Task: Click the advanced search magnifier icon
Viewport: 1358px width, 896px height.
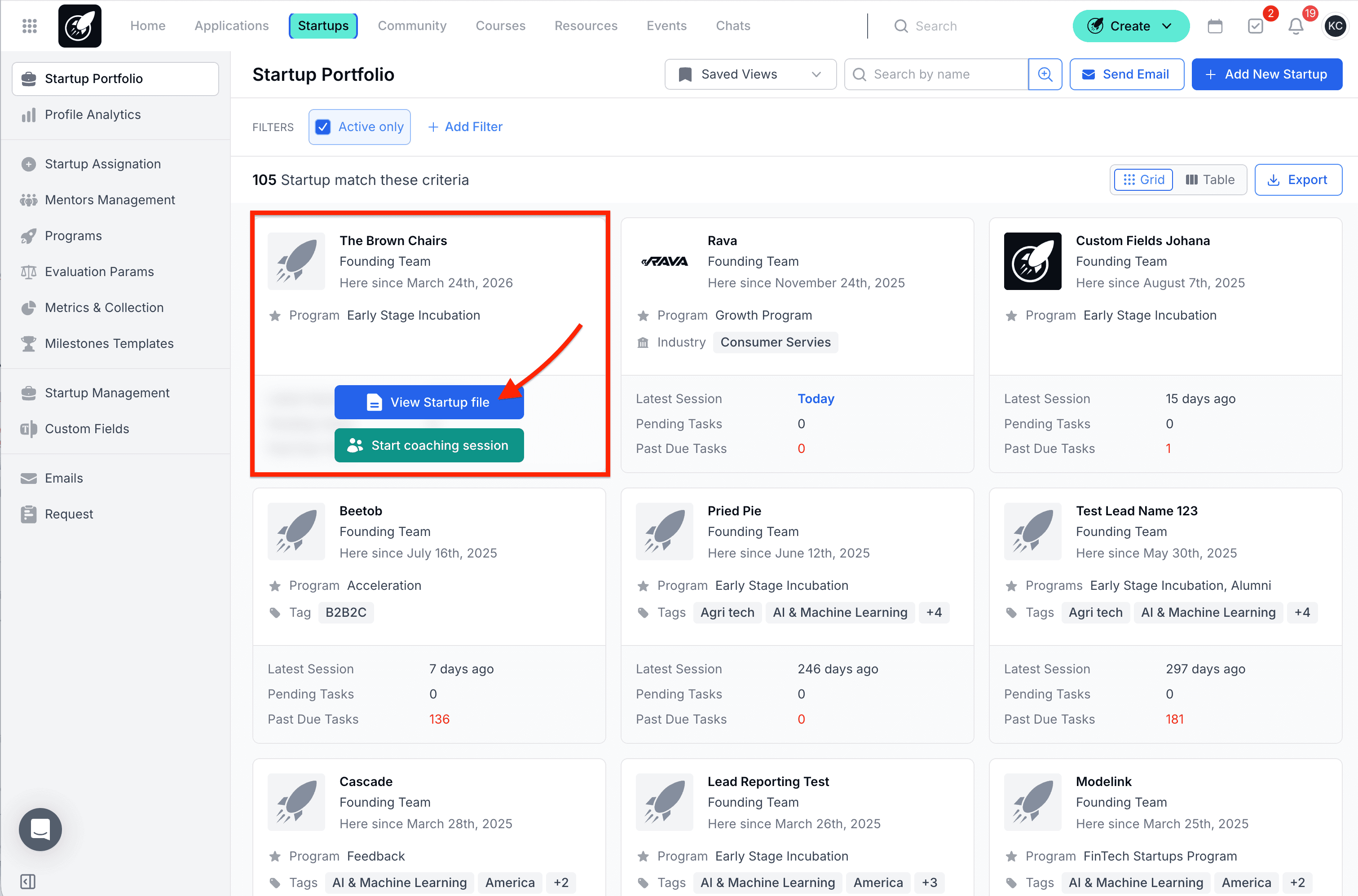Action: (1045, 74)
